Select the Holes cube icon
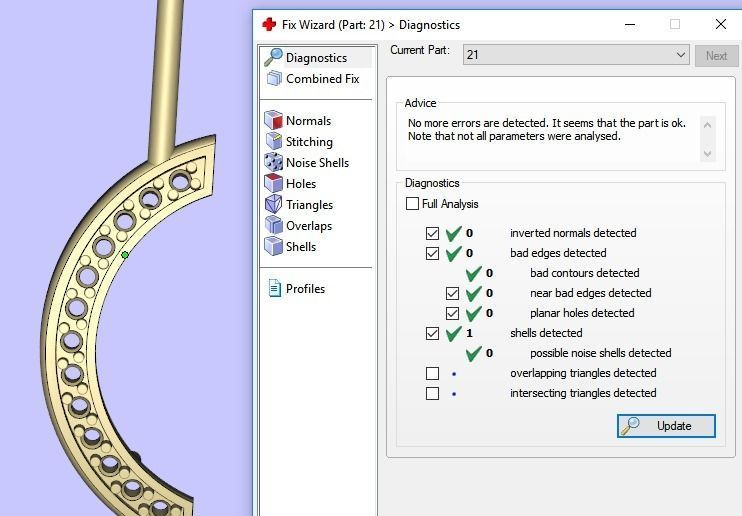 point(274,183)
